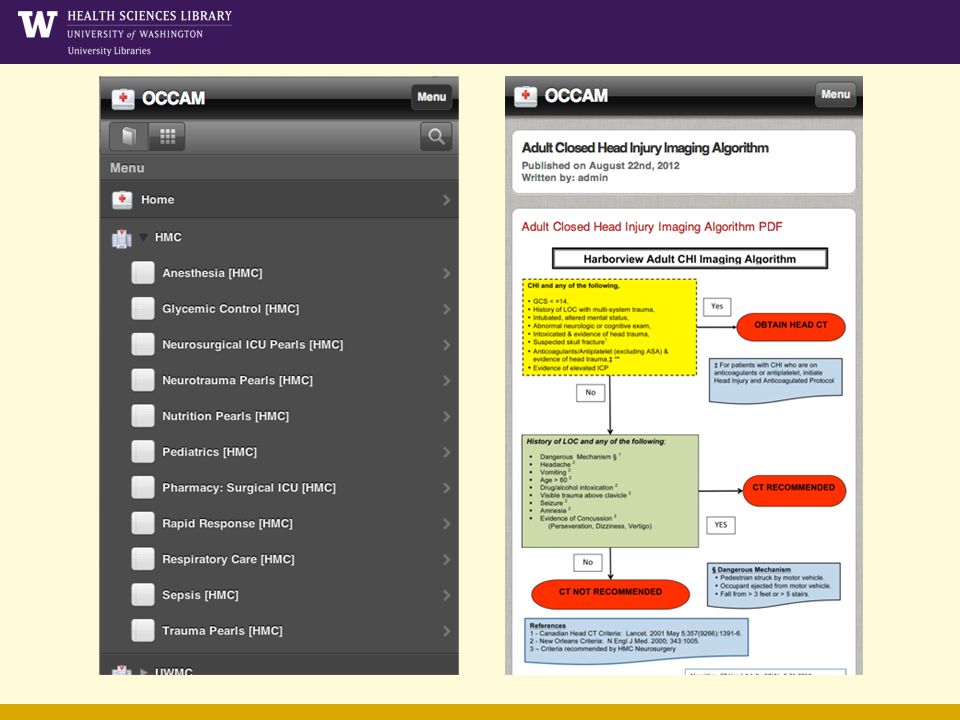Open Neurosurgical ICU Pearls row chevron
The width and height of the screenshot is (960, 720).
(x=446, y=345)
